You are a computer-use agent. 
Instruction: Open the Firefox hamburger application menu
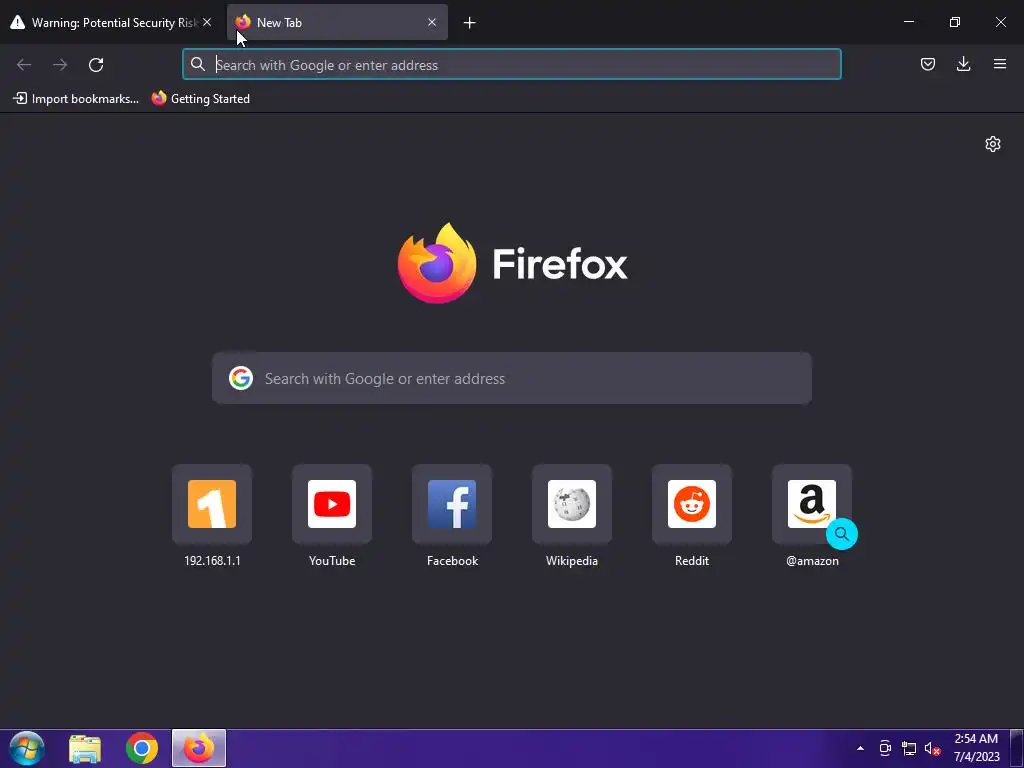click(999, 64)
